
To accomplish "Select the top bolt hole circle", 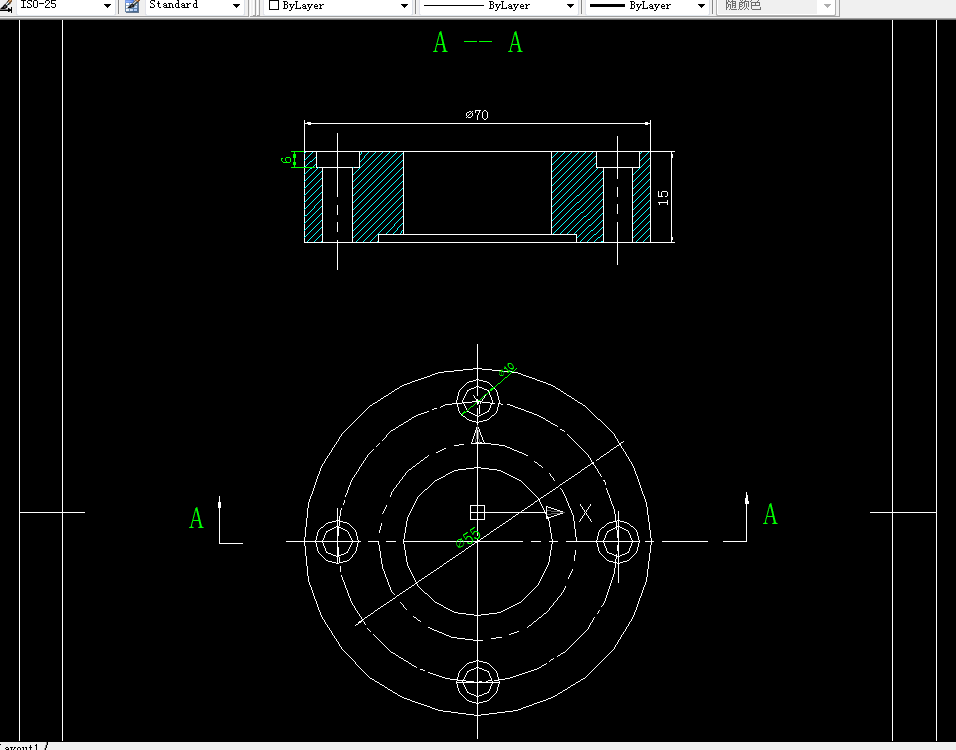I will 478,401.
